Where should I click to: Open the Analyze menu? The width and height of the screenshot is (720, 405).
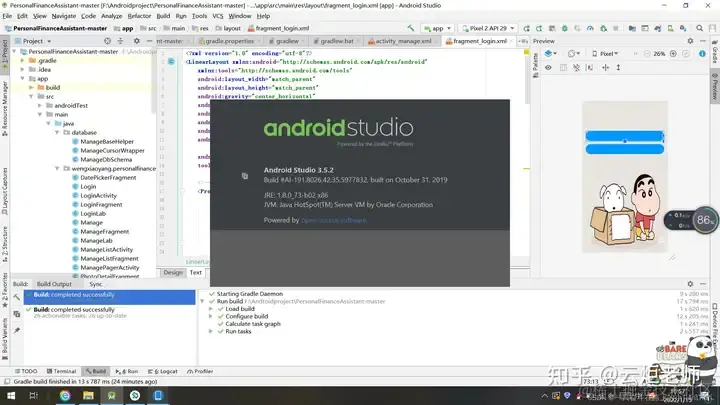112,16
